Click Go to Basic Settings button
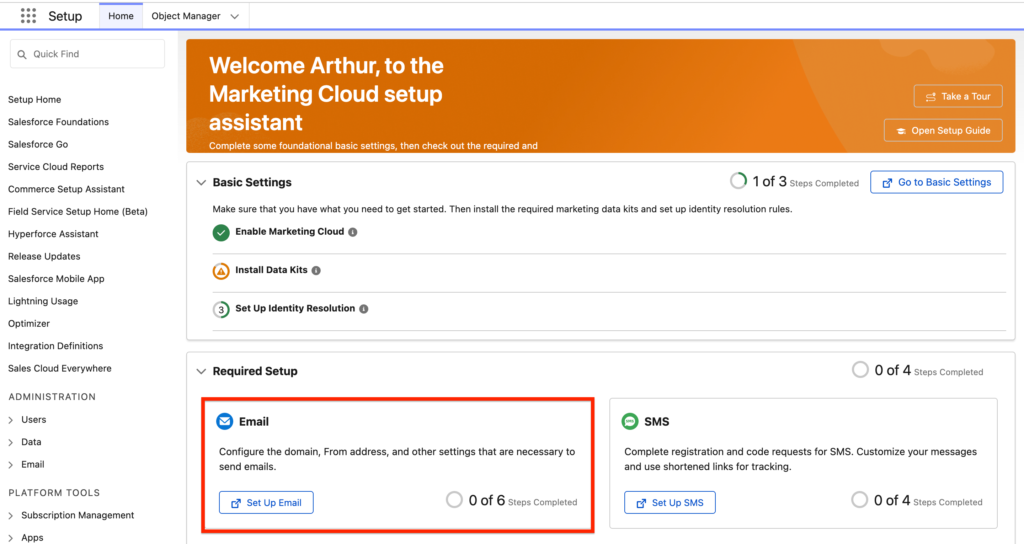Viewport: 1024px width, 544px height. click(x=936, y=182)
